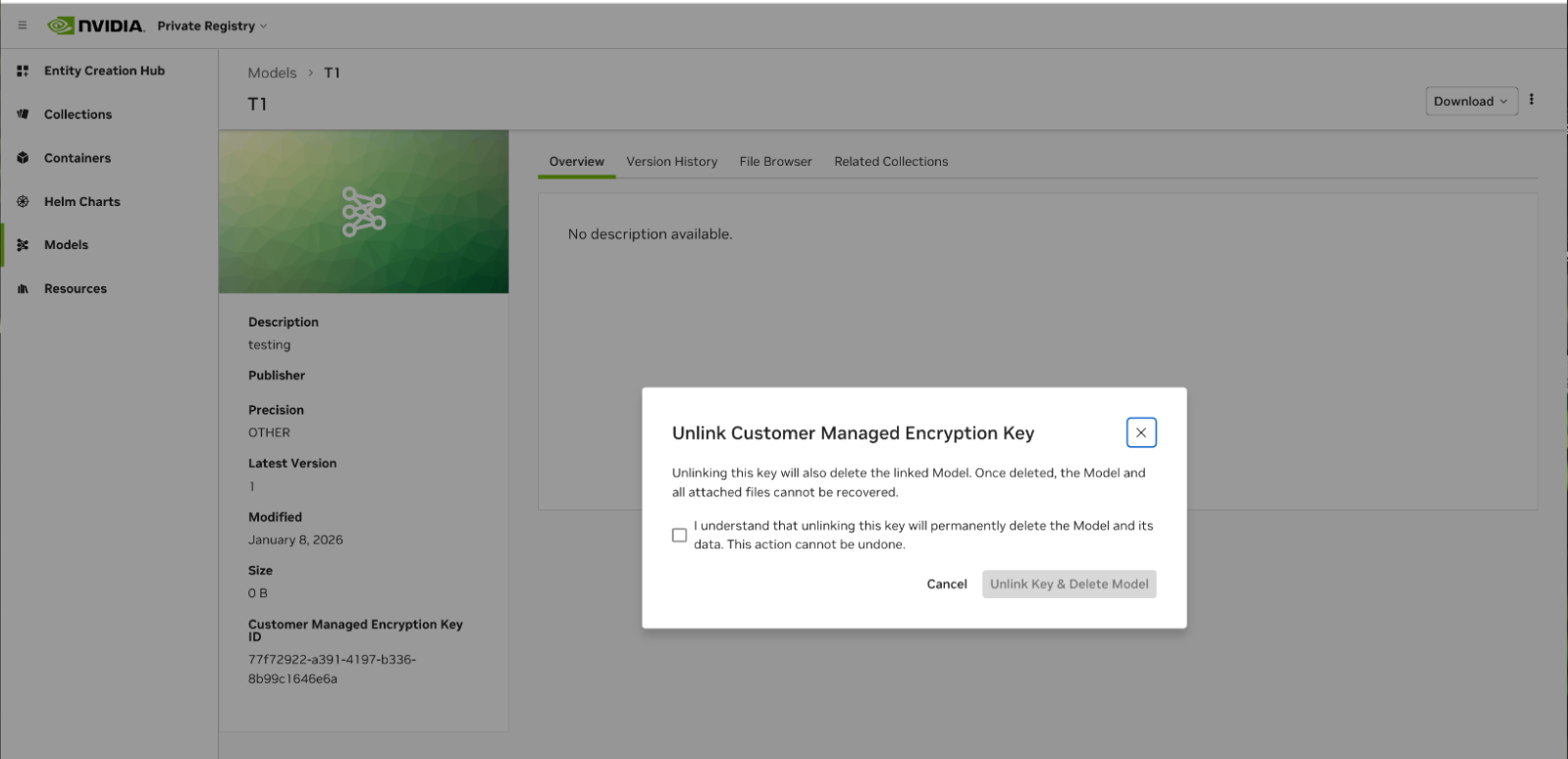Close the Unlink Key dialog with X
This screenshot has height=759, width=1568.
coord(1141,432)
